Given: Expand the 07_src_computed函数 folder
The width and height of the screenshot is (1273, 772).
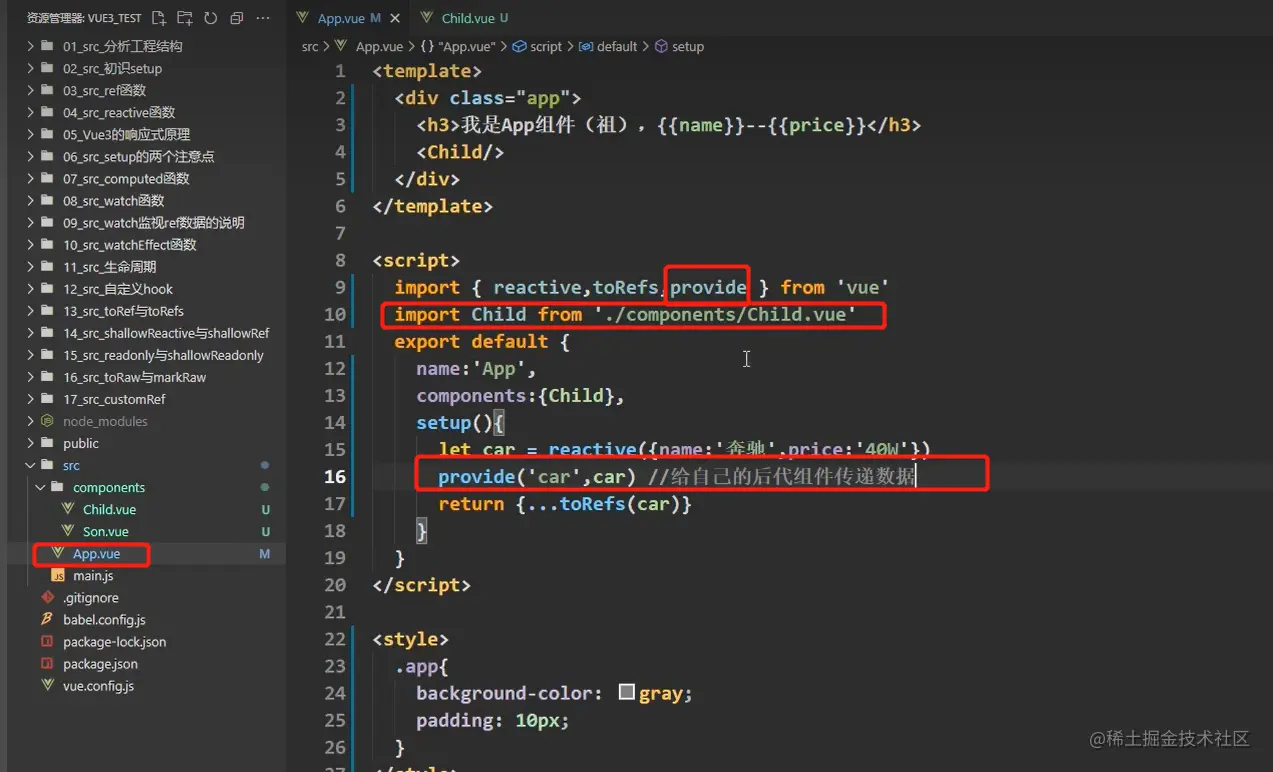Looking at the screenshot, I should point(31,178).
